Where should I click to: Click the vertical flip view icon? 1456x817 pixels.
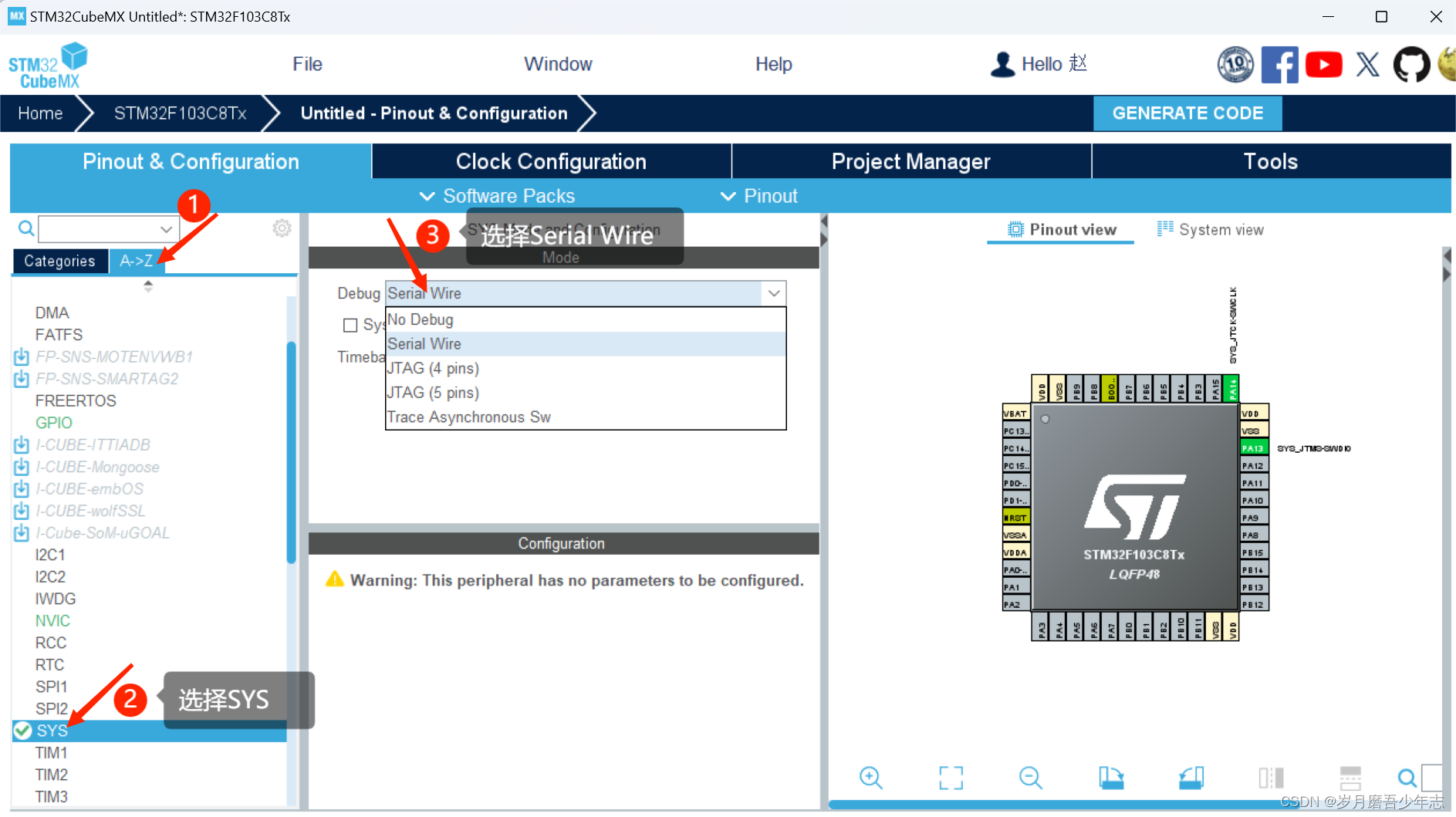pyautogui.click(x=1271, y=777)
